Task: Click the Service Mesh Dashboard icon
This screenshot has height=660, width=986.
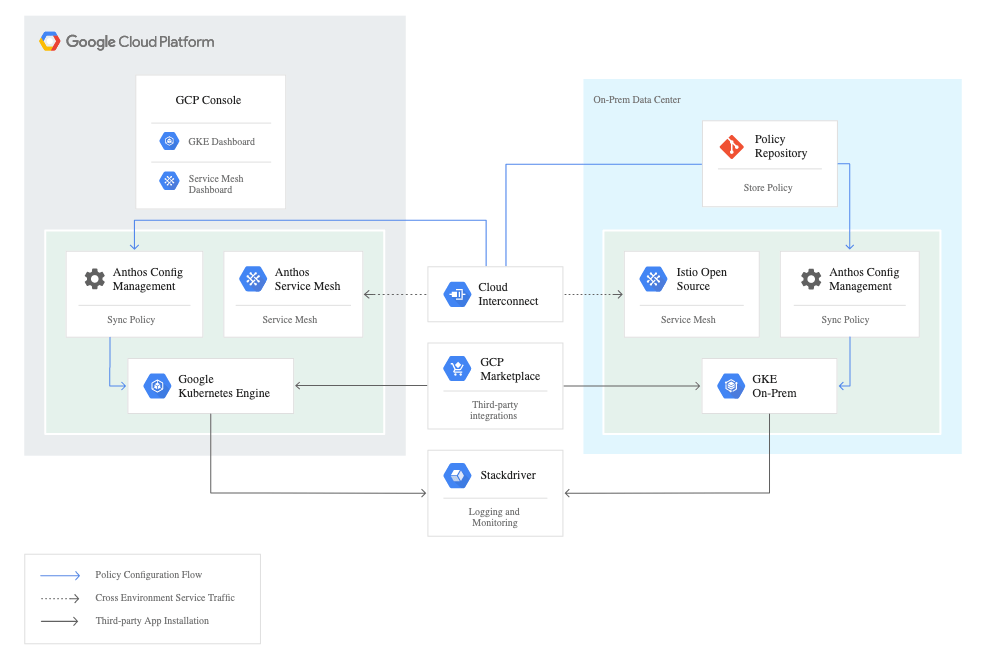Action: coord(169,182)
